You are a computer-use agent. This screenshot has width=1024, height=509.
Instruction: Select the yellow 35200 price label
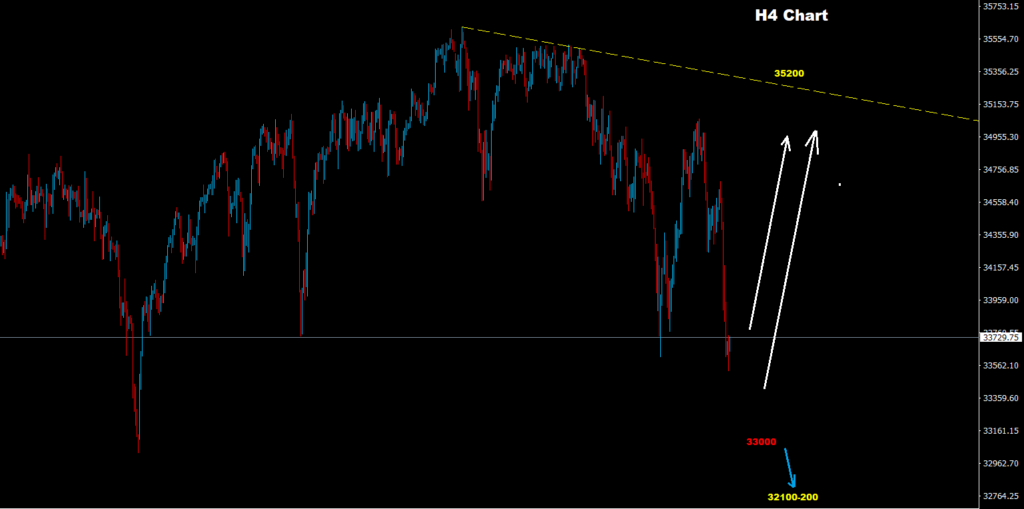click(x=789, y=73)
